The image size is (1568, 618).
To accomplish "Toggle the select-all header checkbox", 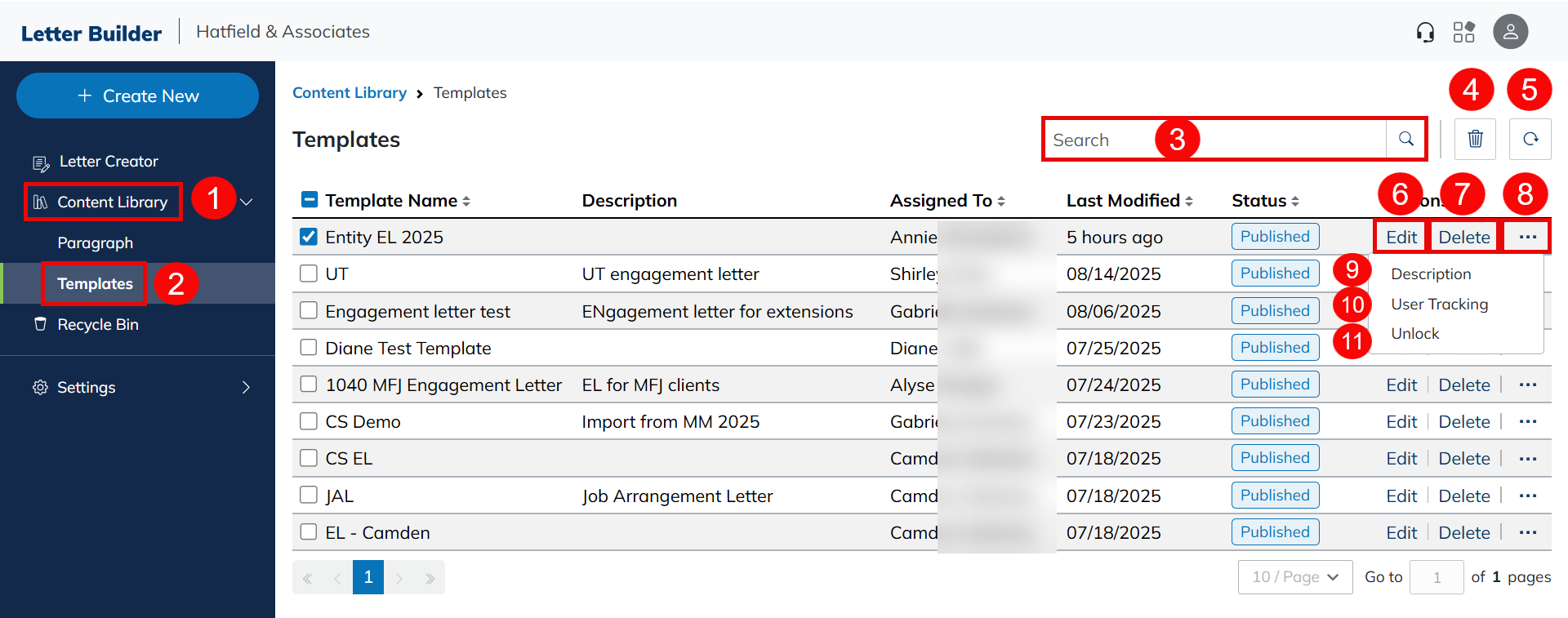I will (x=310, y=200).
